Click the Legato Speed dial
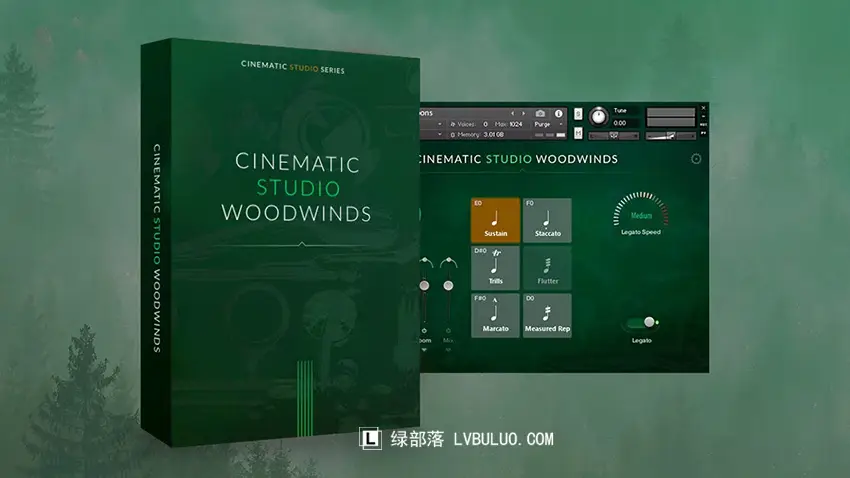Image resolution: width=850 pixels, height=478 pixels. pos(640,209)
